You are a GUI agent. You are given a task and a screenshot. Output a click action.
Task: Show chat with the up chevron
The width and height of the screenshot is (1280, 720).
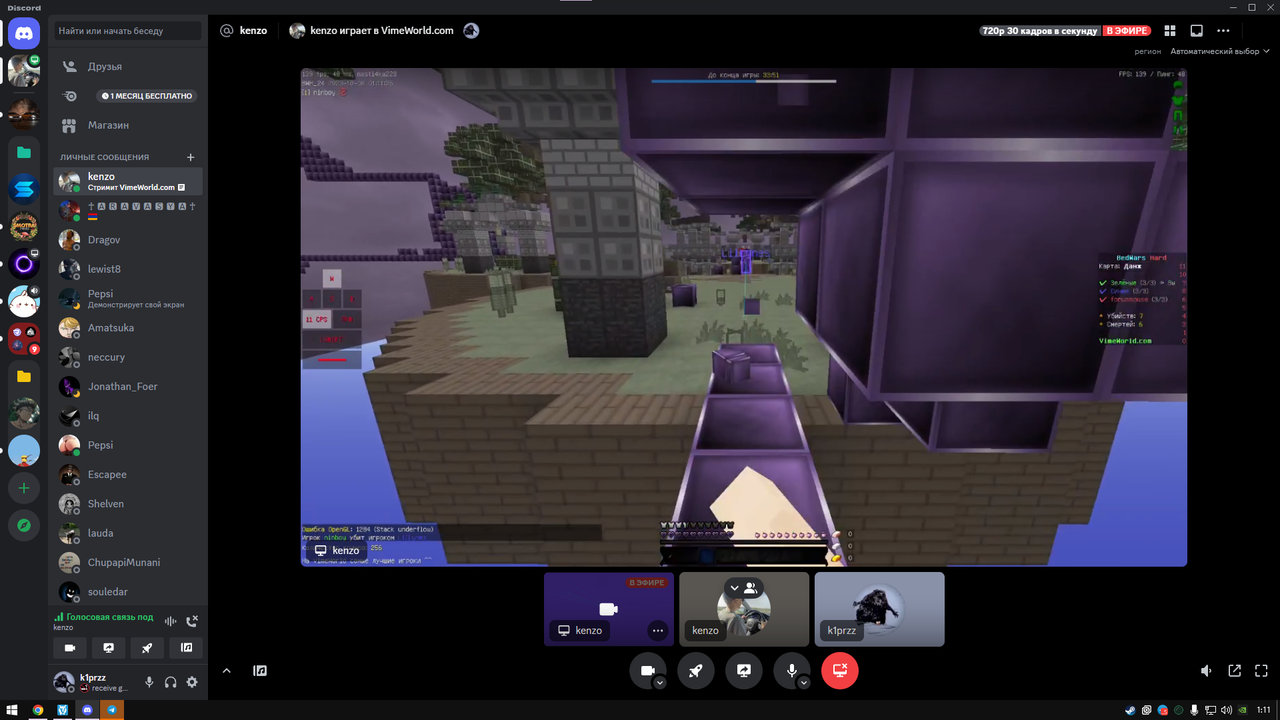coord(226,671)
